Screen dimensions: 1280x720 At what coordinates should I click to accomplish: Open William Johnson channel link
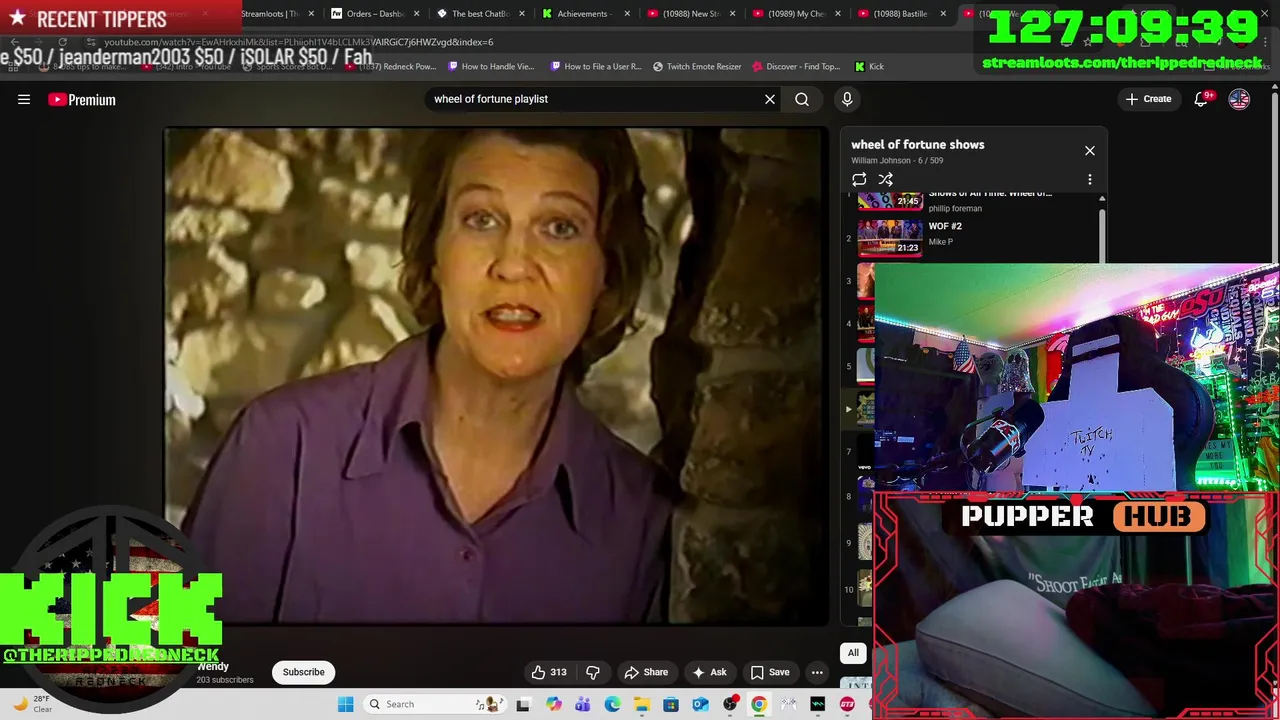point(881,160)
